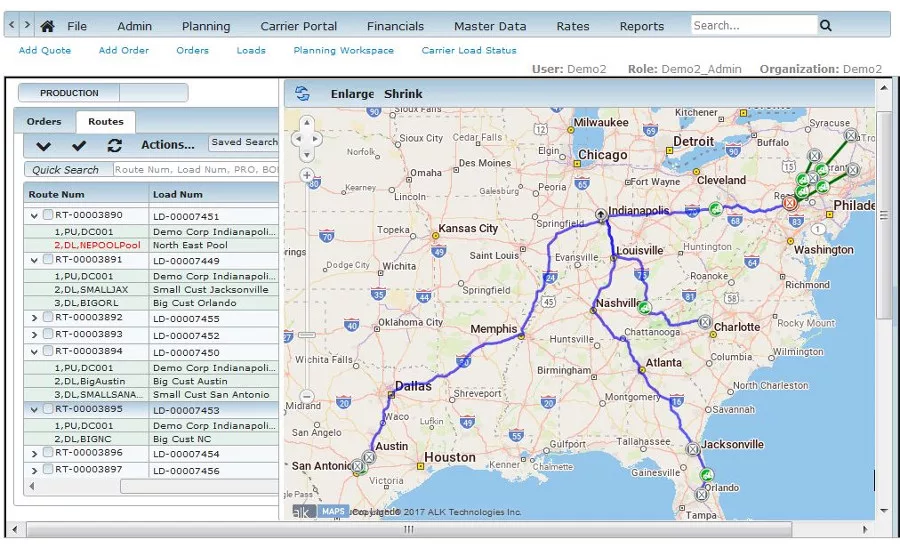Check the box for RT-00003891
The height and width of the screenshot is (550, 900).
48,259
